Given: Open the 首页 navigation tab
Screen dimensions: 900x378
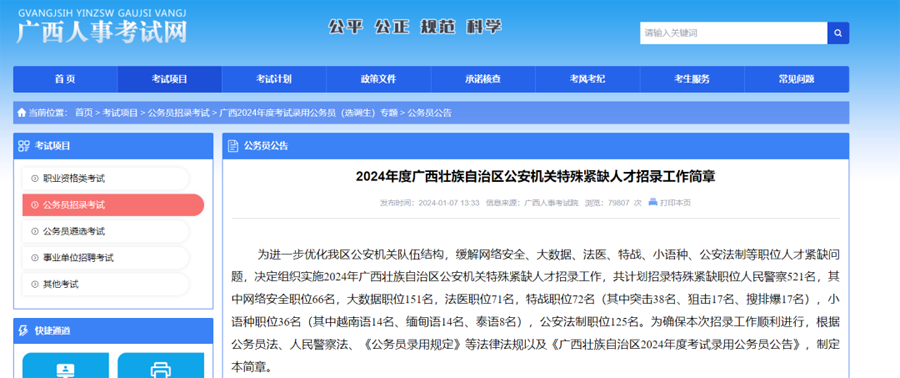Looking at the screenshot, I should pos(65,80).
